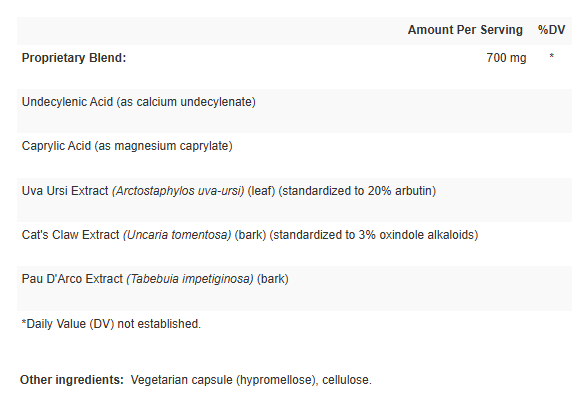Image resolution: width=577 pixels, height=401 pixels.
Task: Select the Uva Ursi Extract row
Action: coord(294,200)
